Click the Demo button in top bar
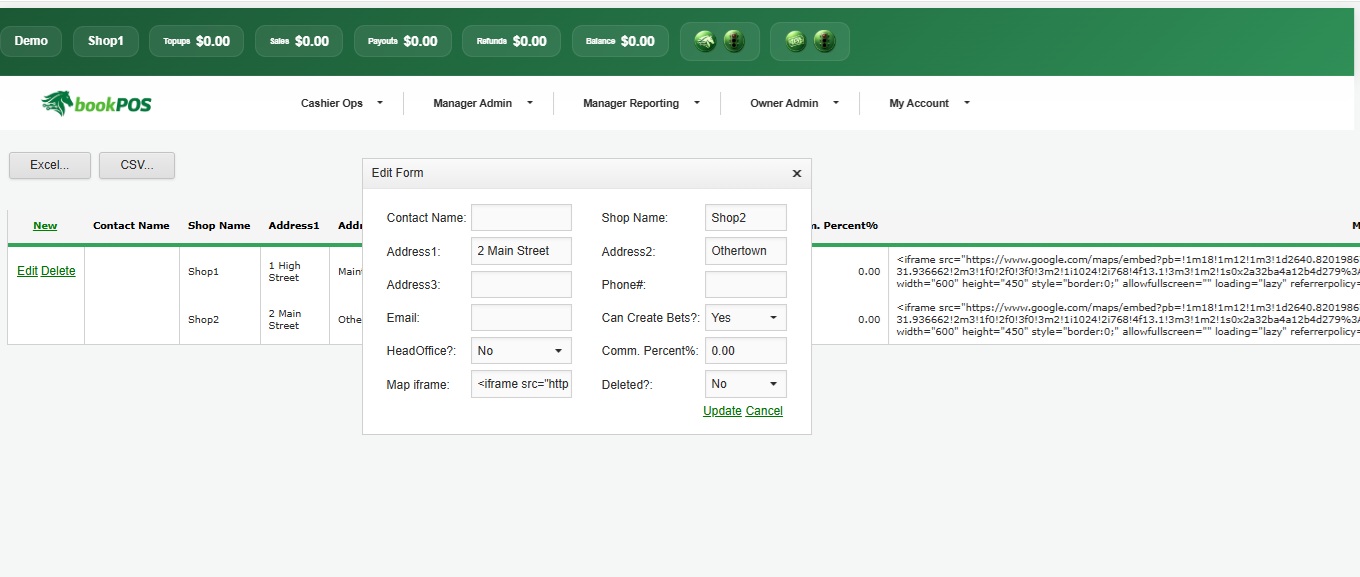Screen dimensions: 1360x577 coord(31,41)
